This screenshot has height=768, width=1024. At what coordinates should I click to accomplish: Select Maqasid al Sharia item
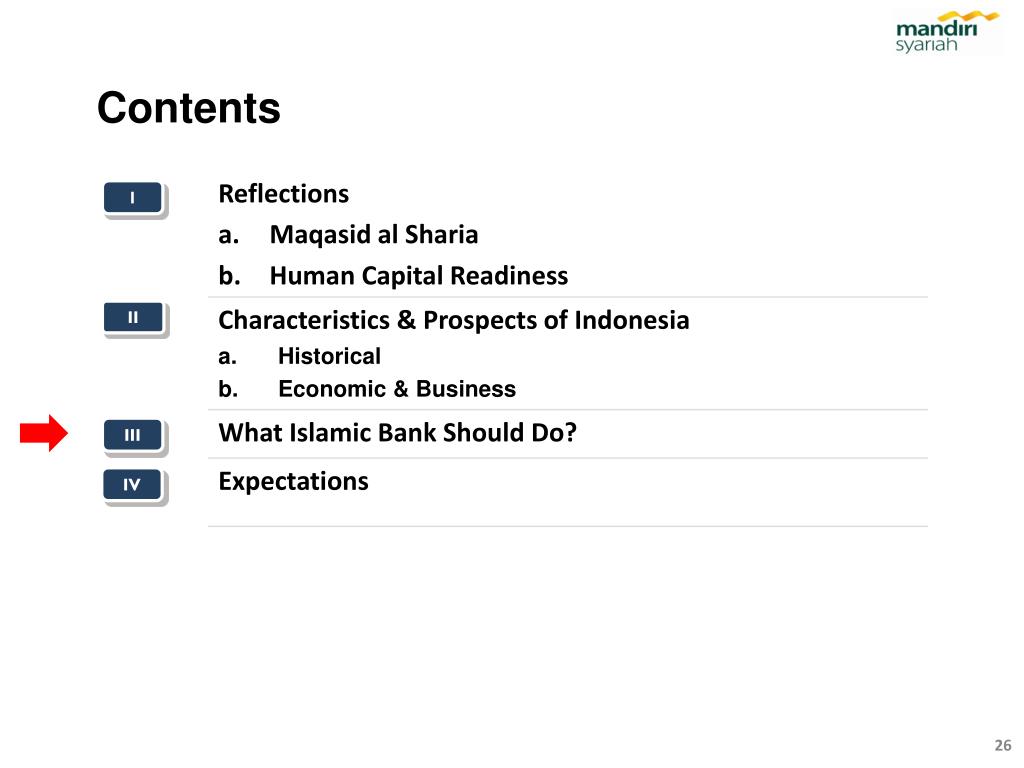pyautogui.click(x=374, y=235)
